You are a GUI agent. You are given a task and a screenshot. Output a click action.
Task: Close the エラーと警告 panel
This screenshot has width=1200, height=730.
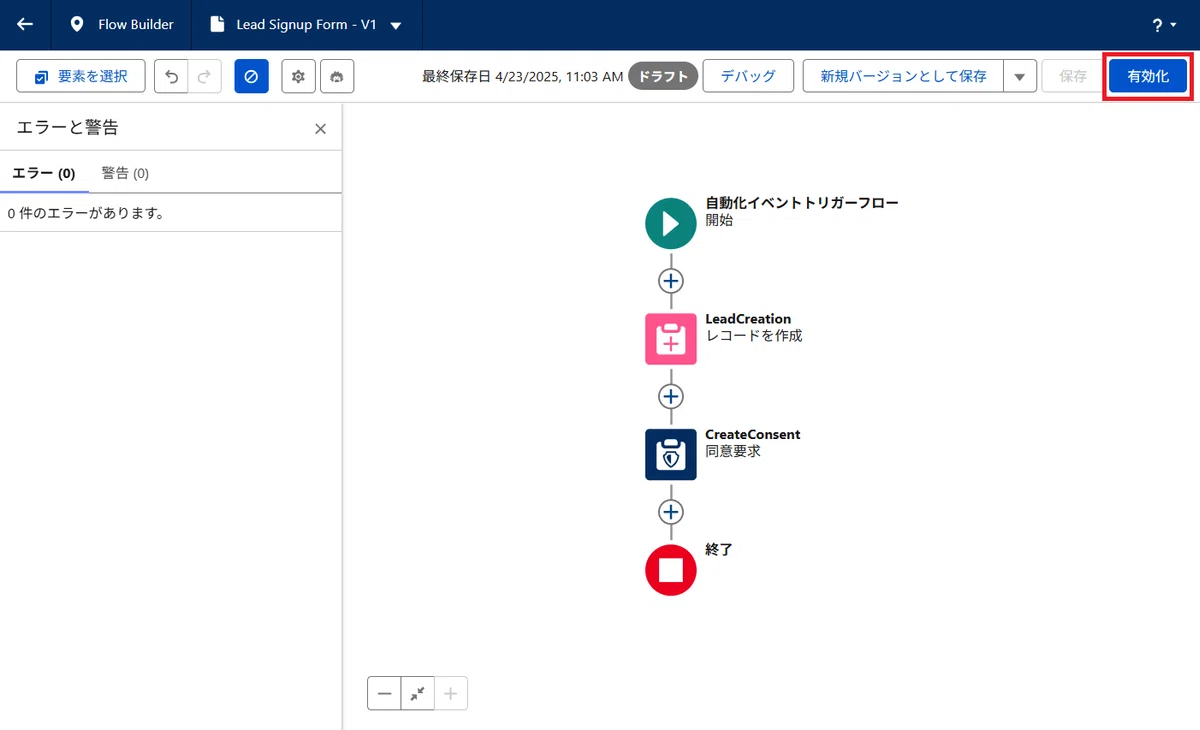[320, 128]
